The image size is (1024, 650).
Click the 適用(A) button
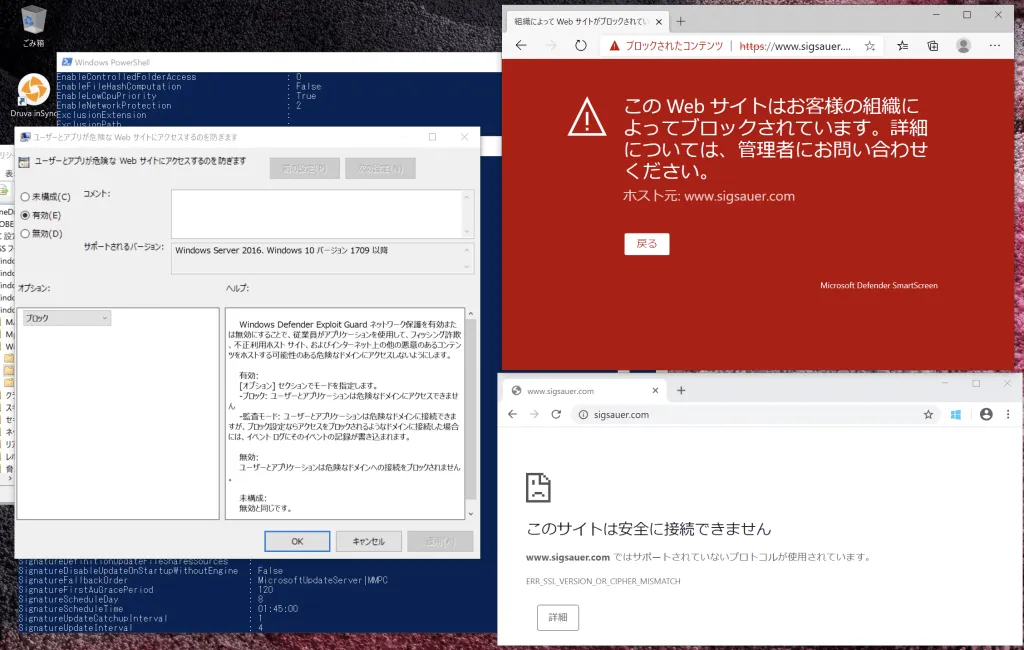pos(440,541)
